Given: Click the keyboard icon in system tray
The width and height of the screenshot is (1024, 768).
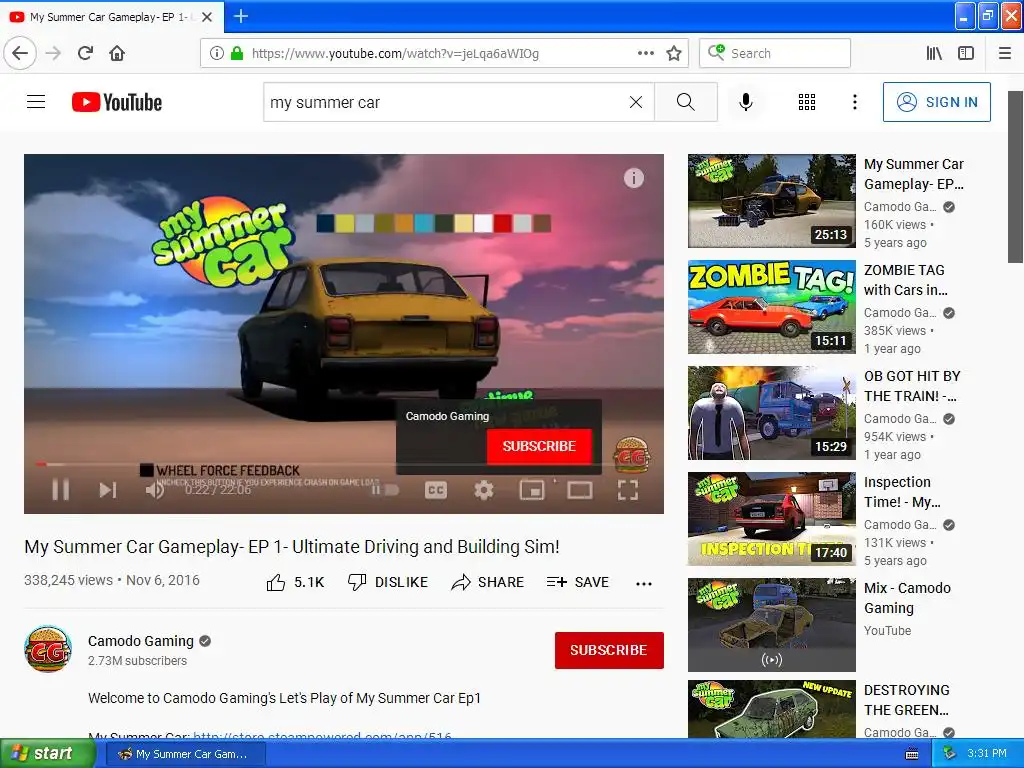Looking at the screenshot, I should click(x=912, y=754).
